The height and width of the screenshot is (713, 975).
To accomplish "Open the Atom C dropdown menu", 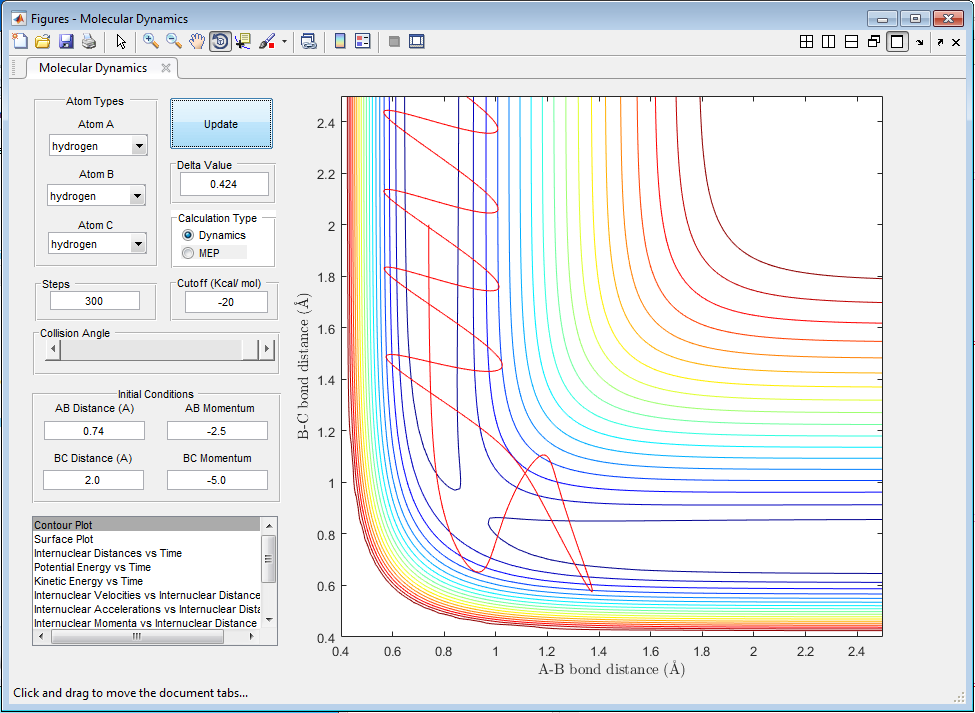I will click(x=138, y=244).
